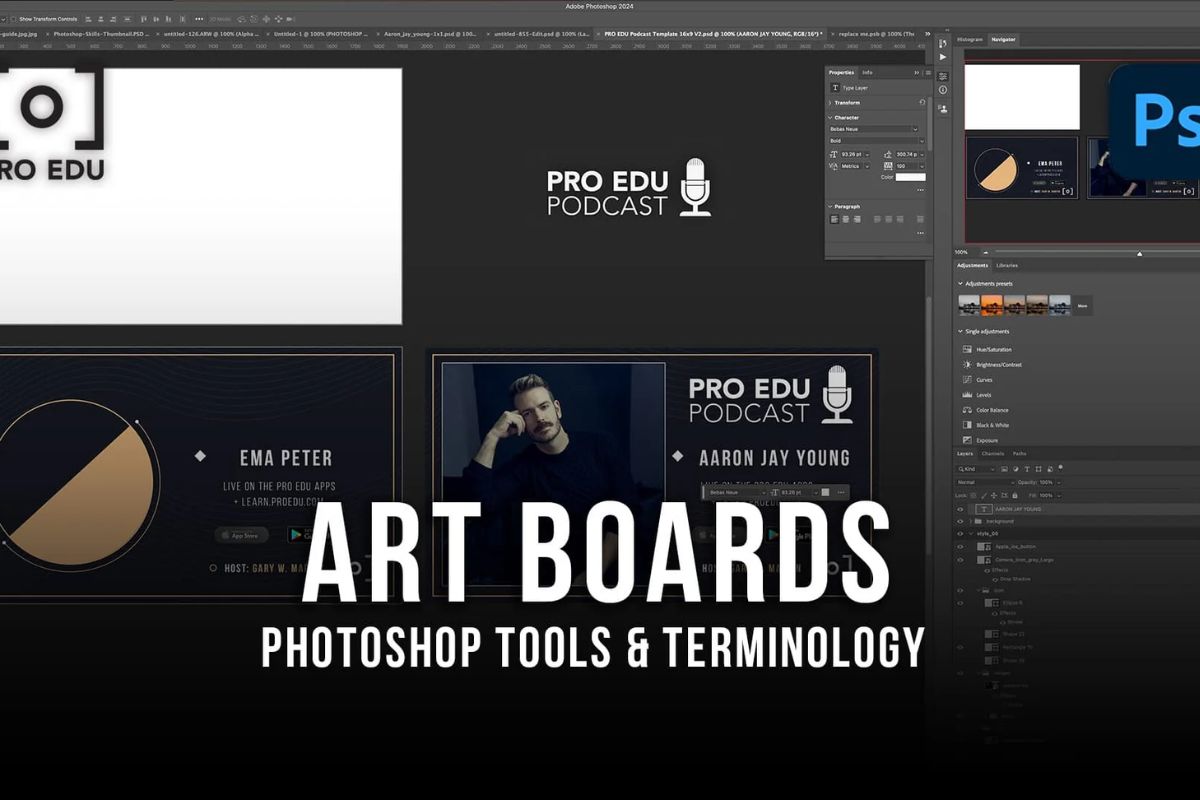This screenshot has width=1200, height=800.
Task: Select the Navigator panel tab
Action: coord(1002,39)
